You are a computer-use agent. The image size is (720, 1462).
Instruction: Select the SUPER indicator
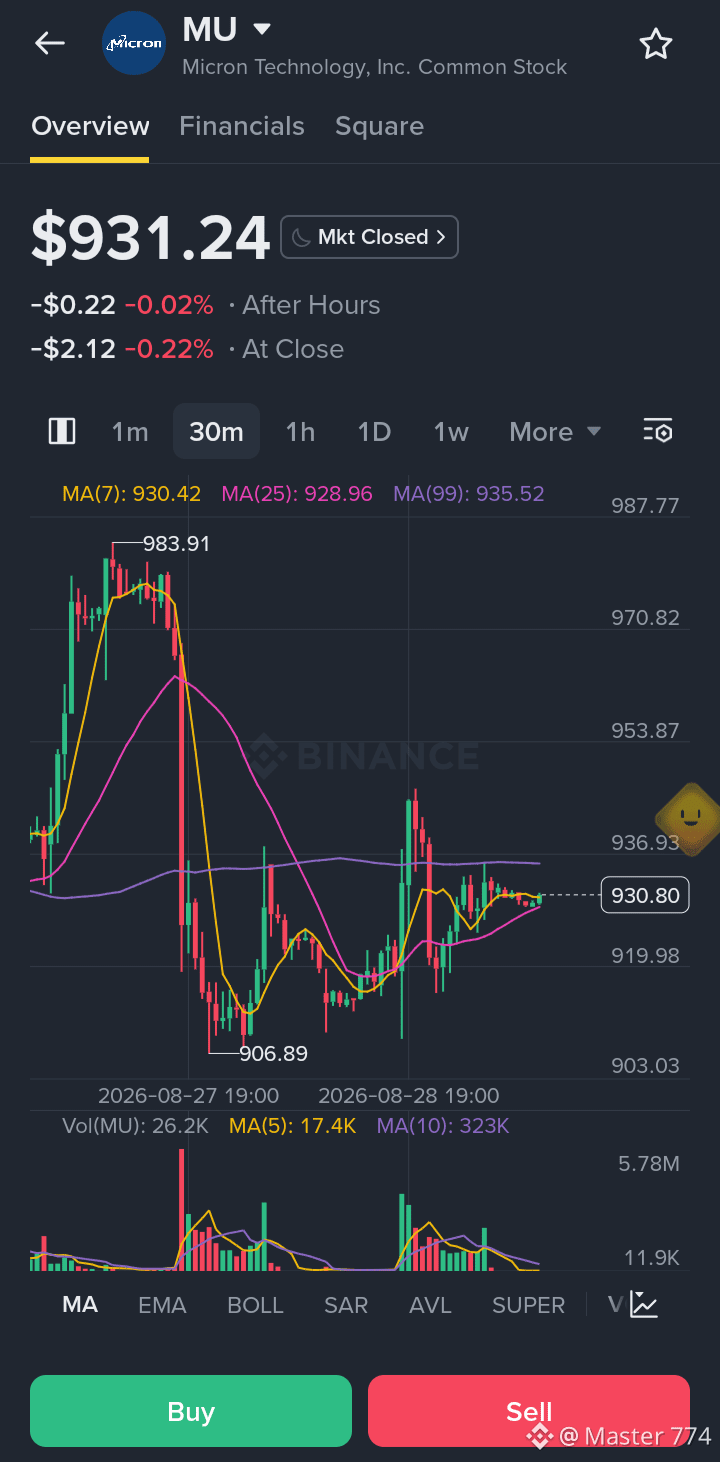[528, 1304]
